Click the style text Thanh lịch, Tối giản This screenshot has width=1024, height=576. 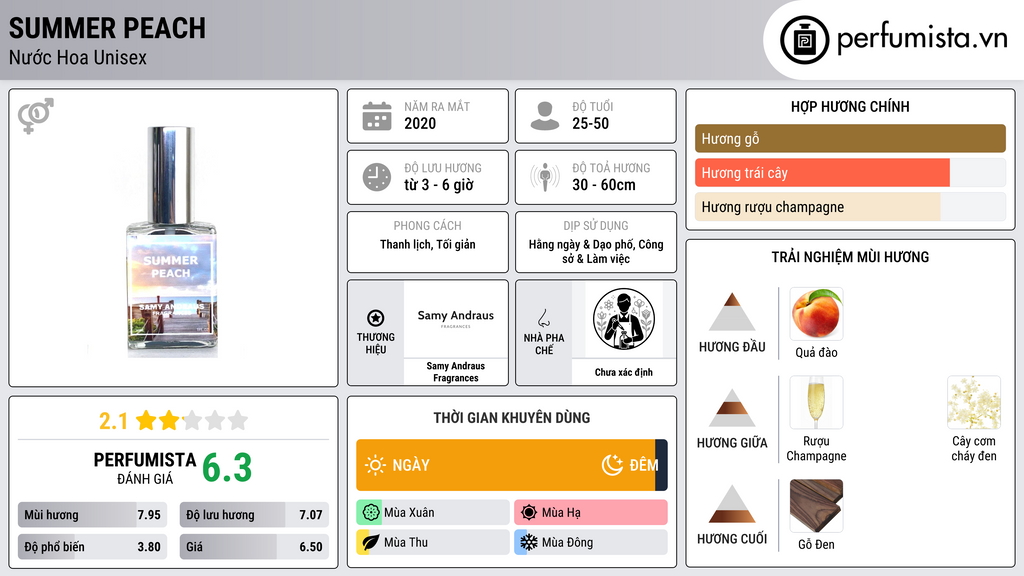(x=428, y=244)
